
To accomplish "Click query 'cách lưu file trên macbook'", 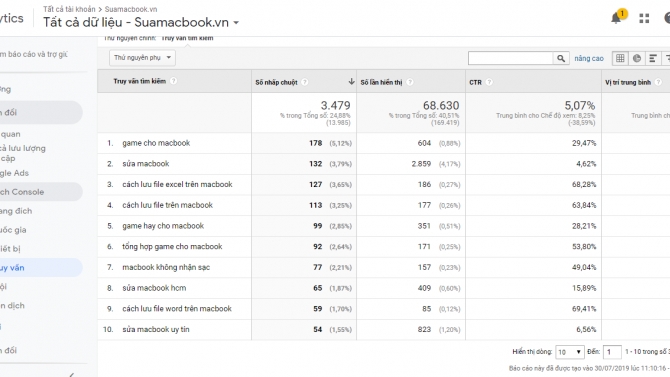I will coord(168,205).
